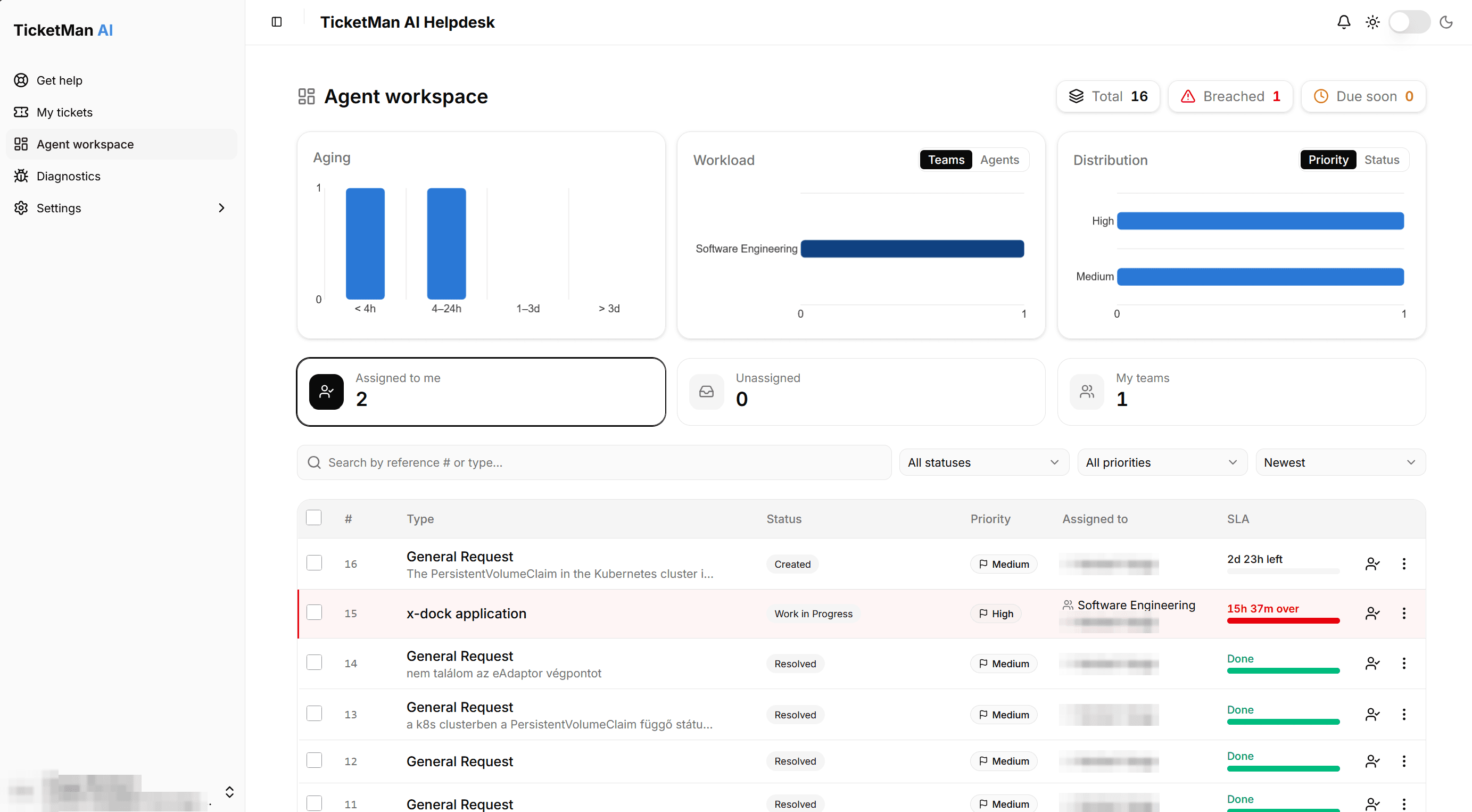Open the All priorities dropdown
This screenshot has height=812, width=1472.
tap(1162, 462)
